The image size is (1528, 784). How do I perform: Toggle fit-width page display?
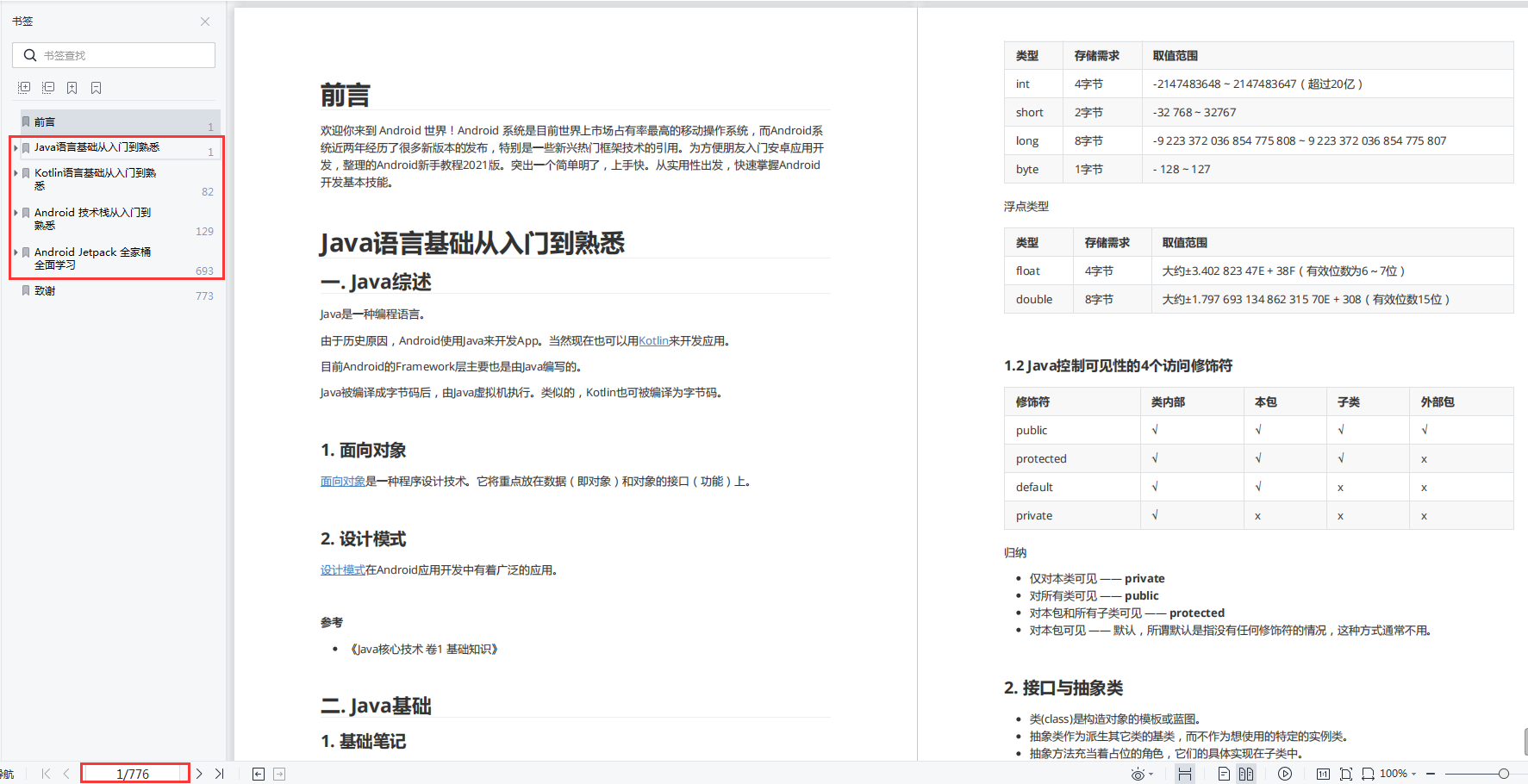[1368, 774]
